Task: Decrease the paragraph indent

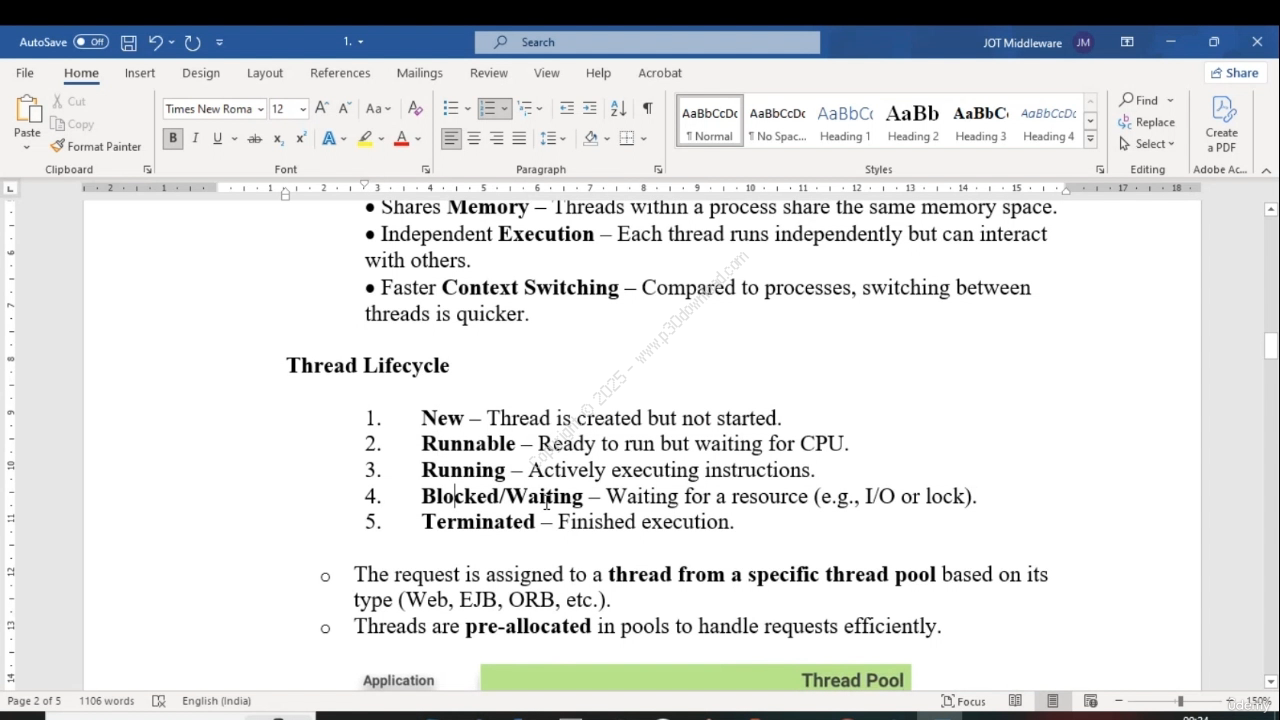Action: point(567,108)
